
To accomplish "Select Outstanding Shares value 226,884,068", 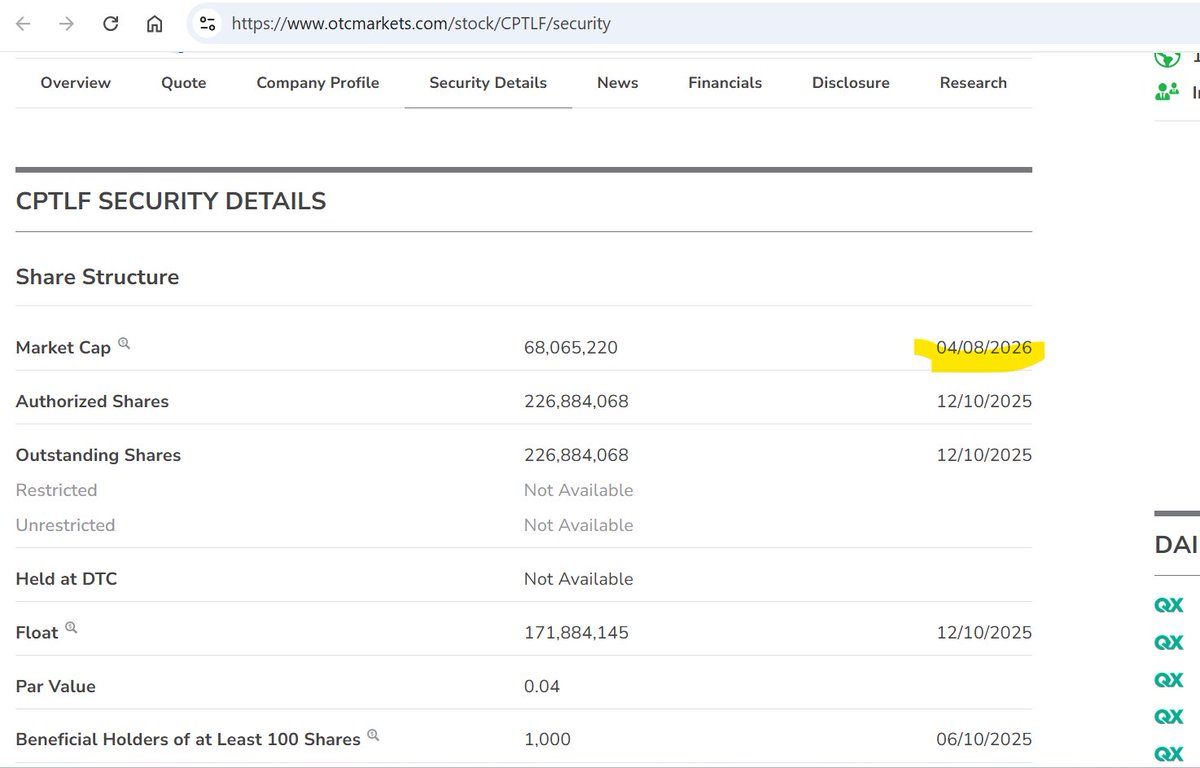I will tap(576, 455).
